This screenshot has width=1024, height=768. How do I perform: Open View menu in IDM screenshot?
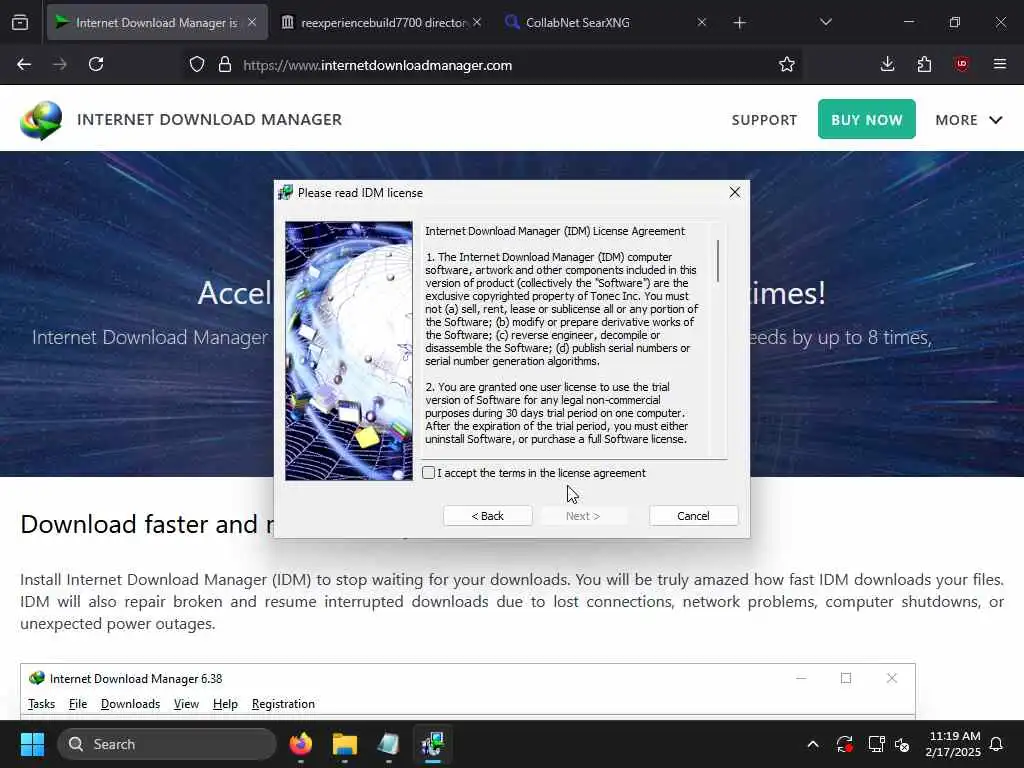[x=186, y=704]
